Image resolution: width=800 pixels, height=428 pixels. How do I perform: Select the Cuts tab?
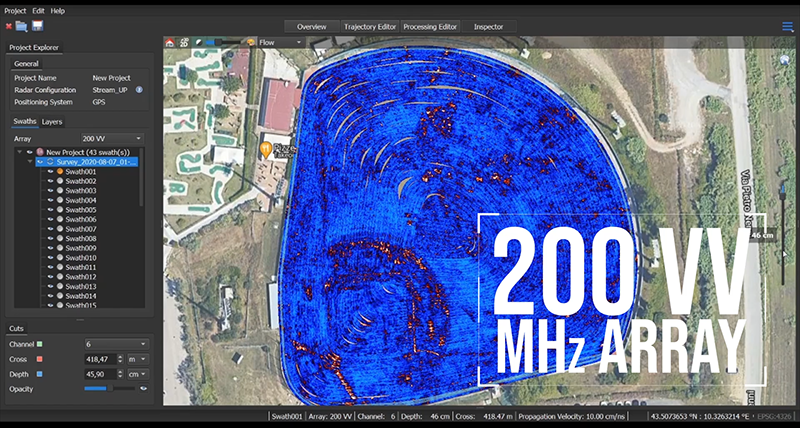[x=16, y=329]
